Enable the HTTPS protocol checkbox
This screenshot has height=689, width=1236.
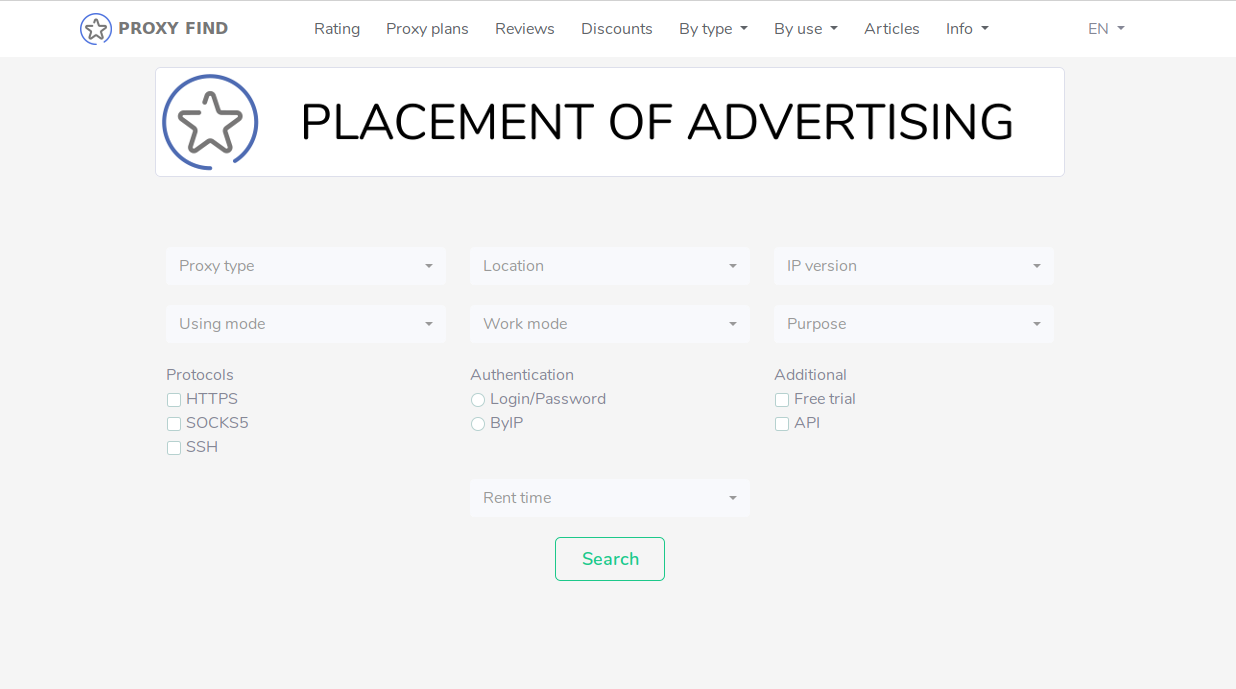coord(173,399)
